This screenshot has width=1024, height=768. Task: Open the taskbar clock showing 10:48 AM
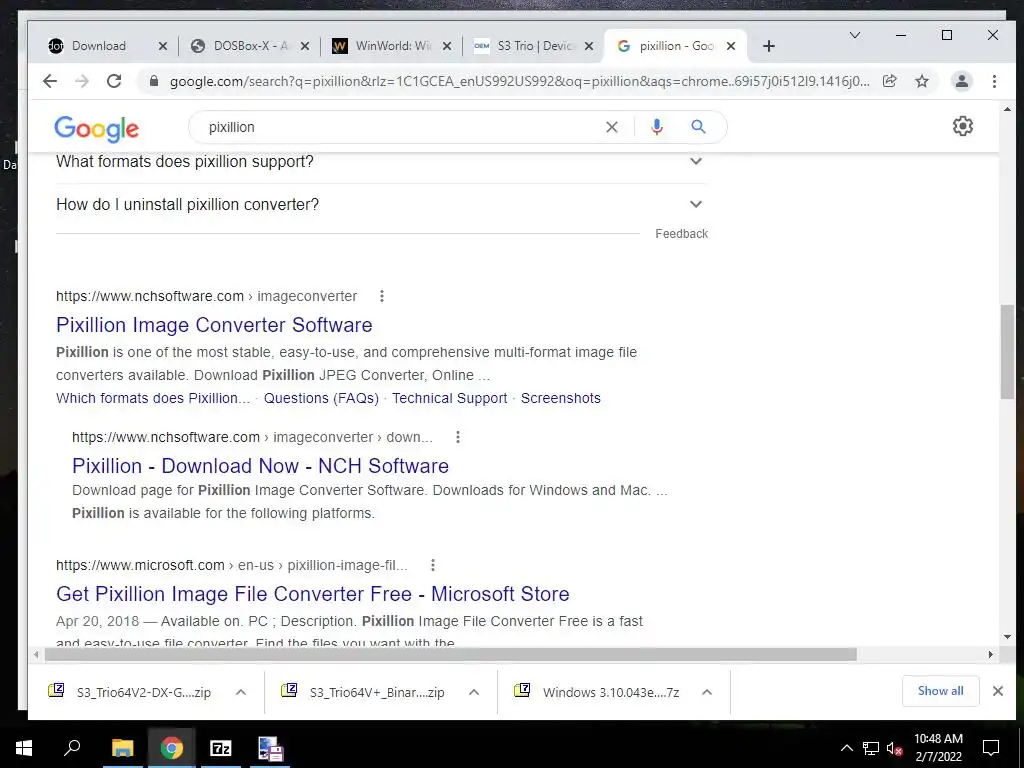click(938, 748)
